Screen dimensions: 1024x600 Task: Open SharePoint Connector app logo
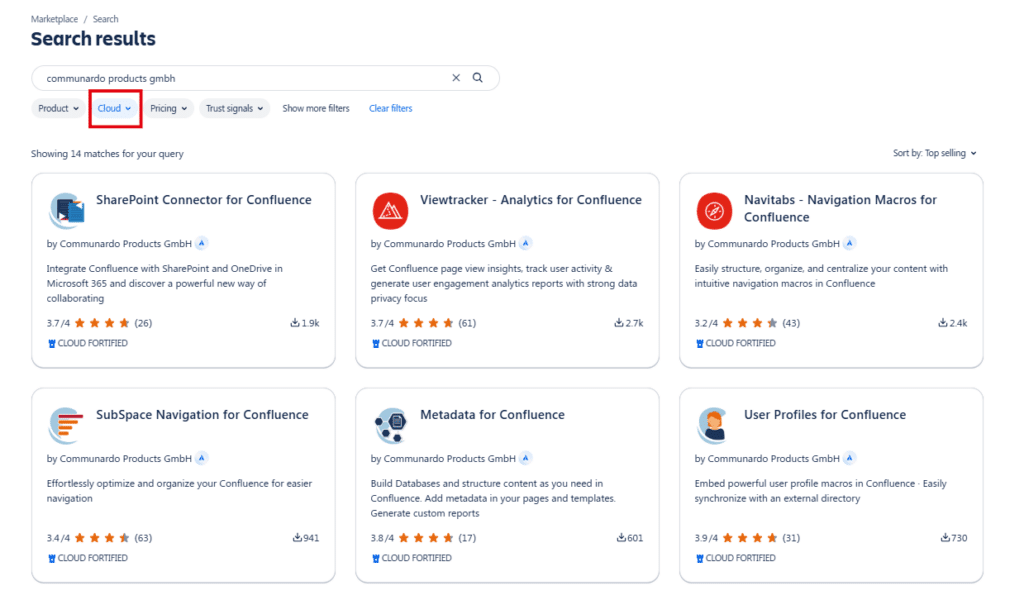pos(67,210)
